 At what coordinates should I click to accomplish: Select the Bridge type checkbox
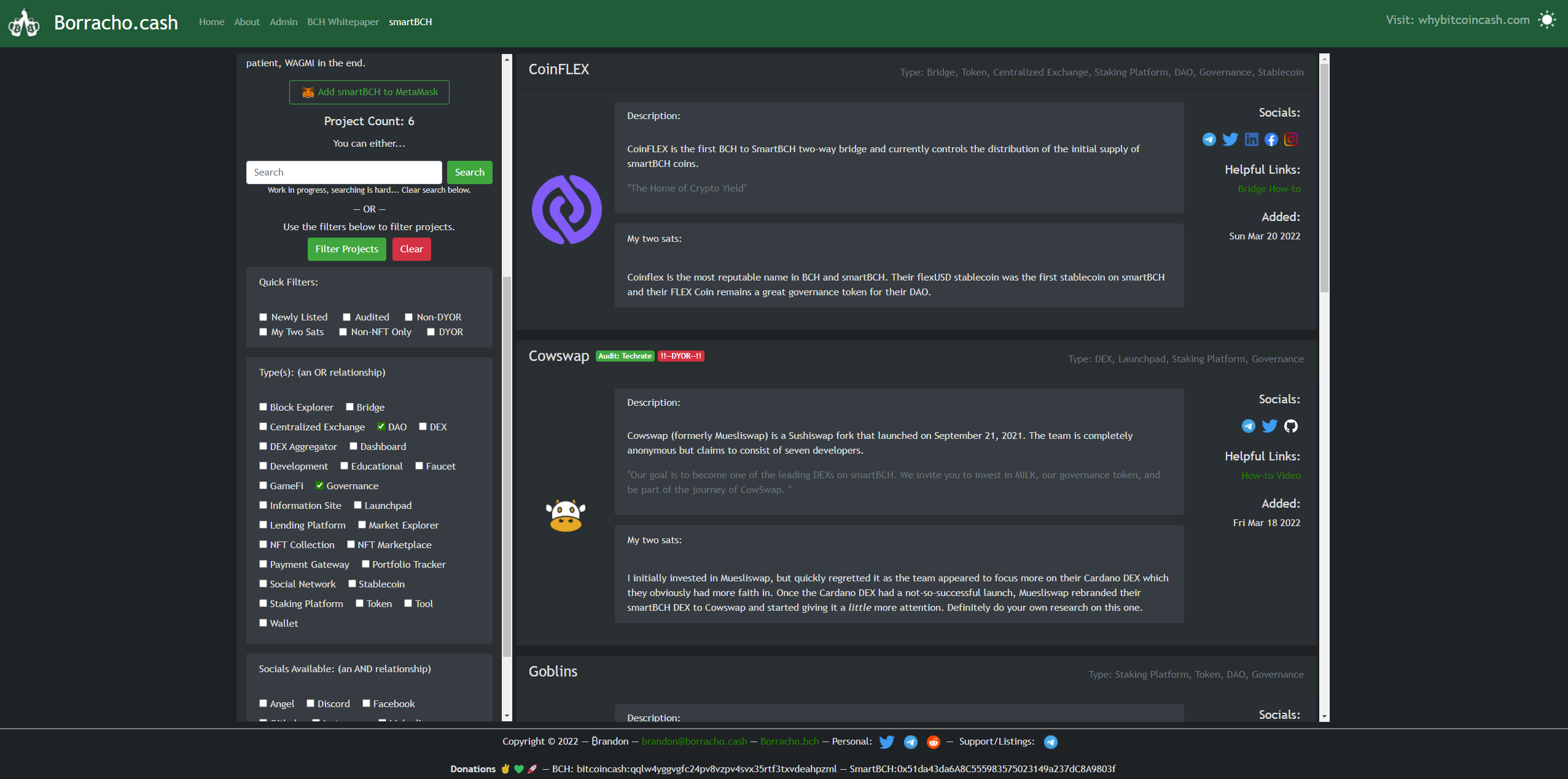click(349, 406)
